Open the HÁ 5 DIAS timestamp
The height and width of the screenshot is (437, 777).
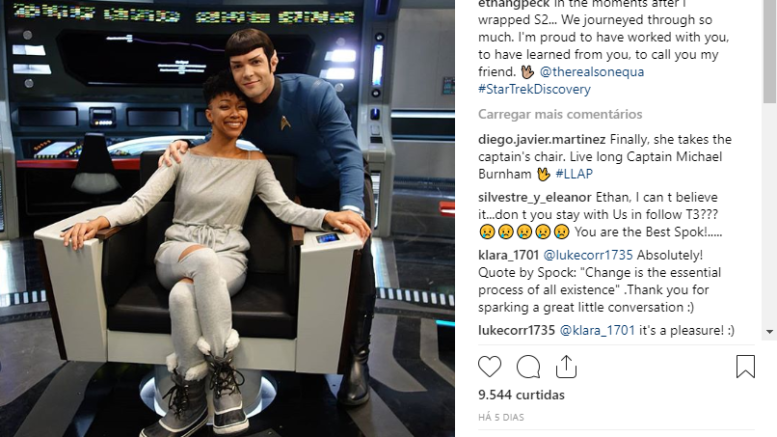501,418
